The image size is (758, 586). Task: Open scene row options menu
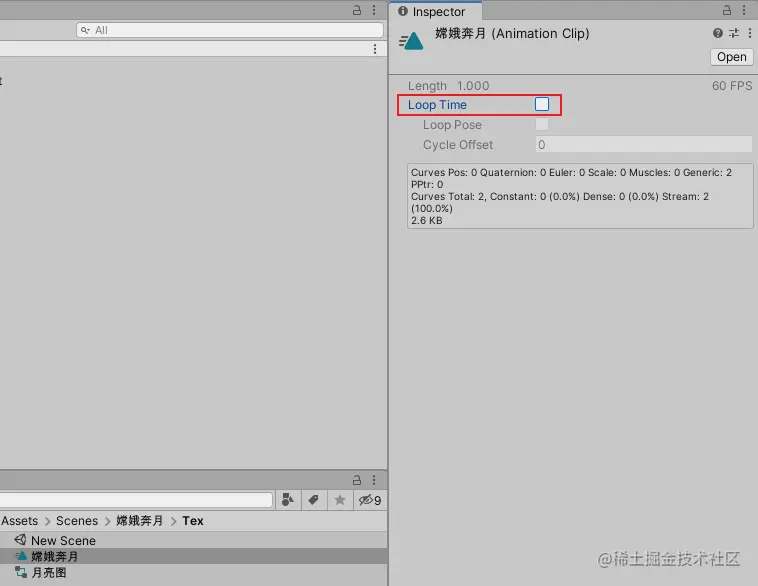point(375,49)
